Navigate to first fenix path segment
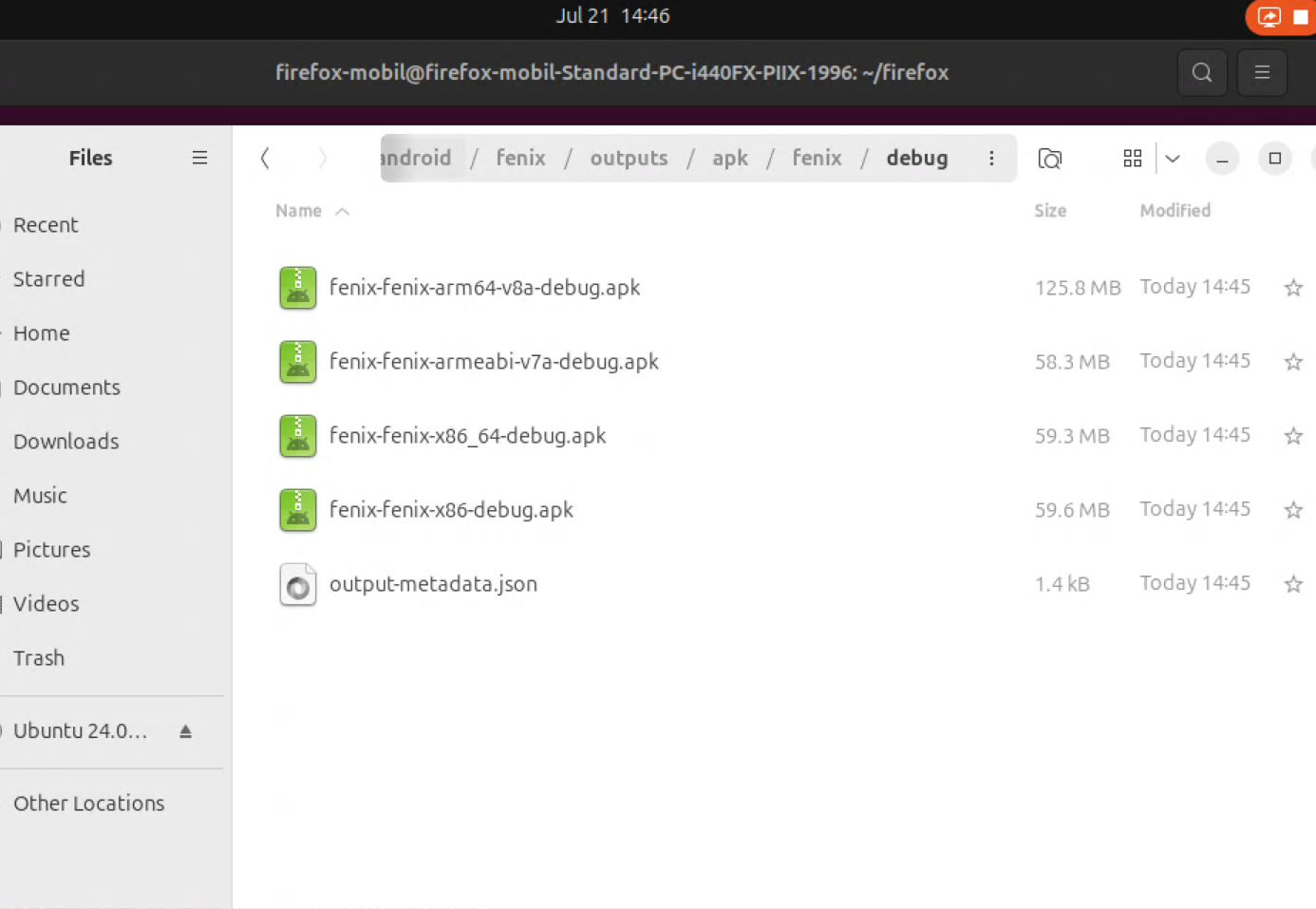Screen dimensions: 1316x909 coord(520,158)
